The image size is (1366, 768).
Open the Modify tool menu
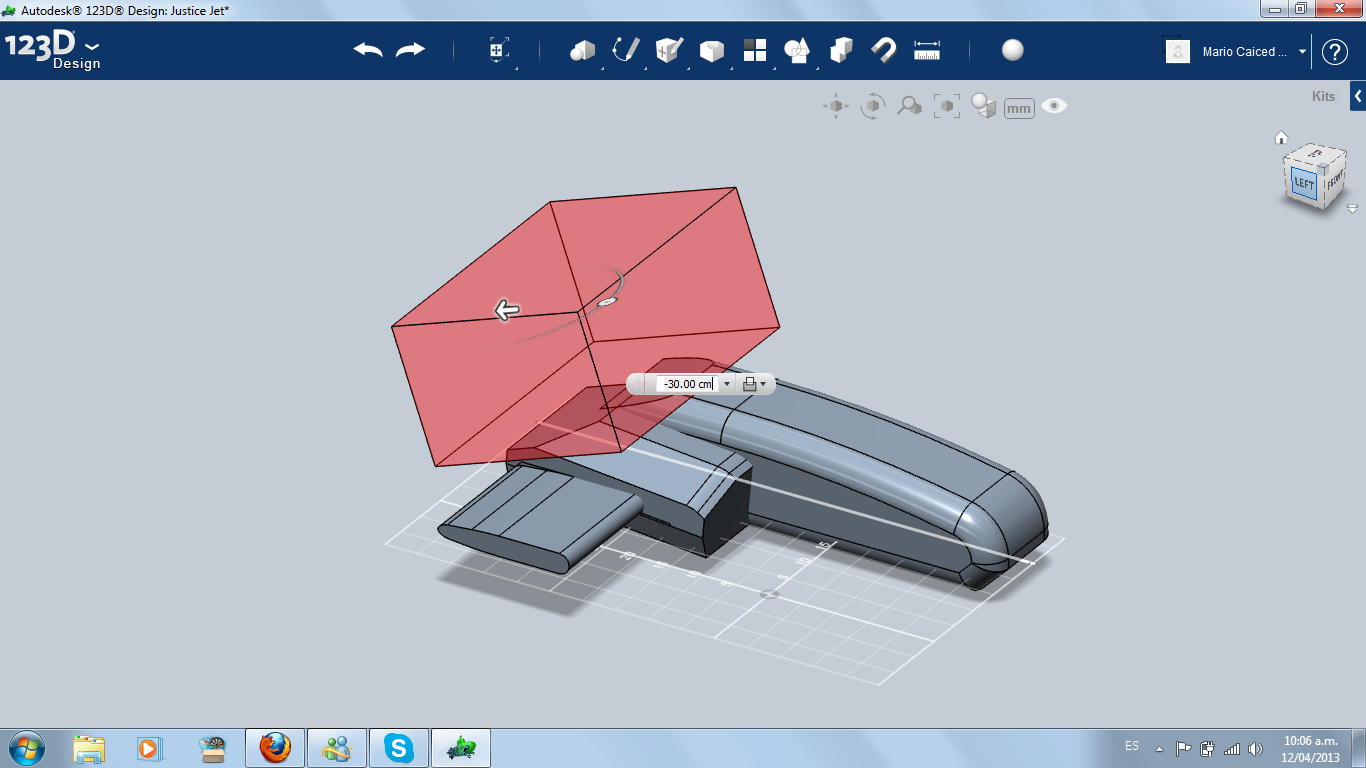[x=711, y=50]
